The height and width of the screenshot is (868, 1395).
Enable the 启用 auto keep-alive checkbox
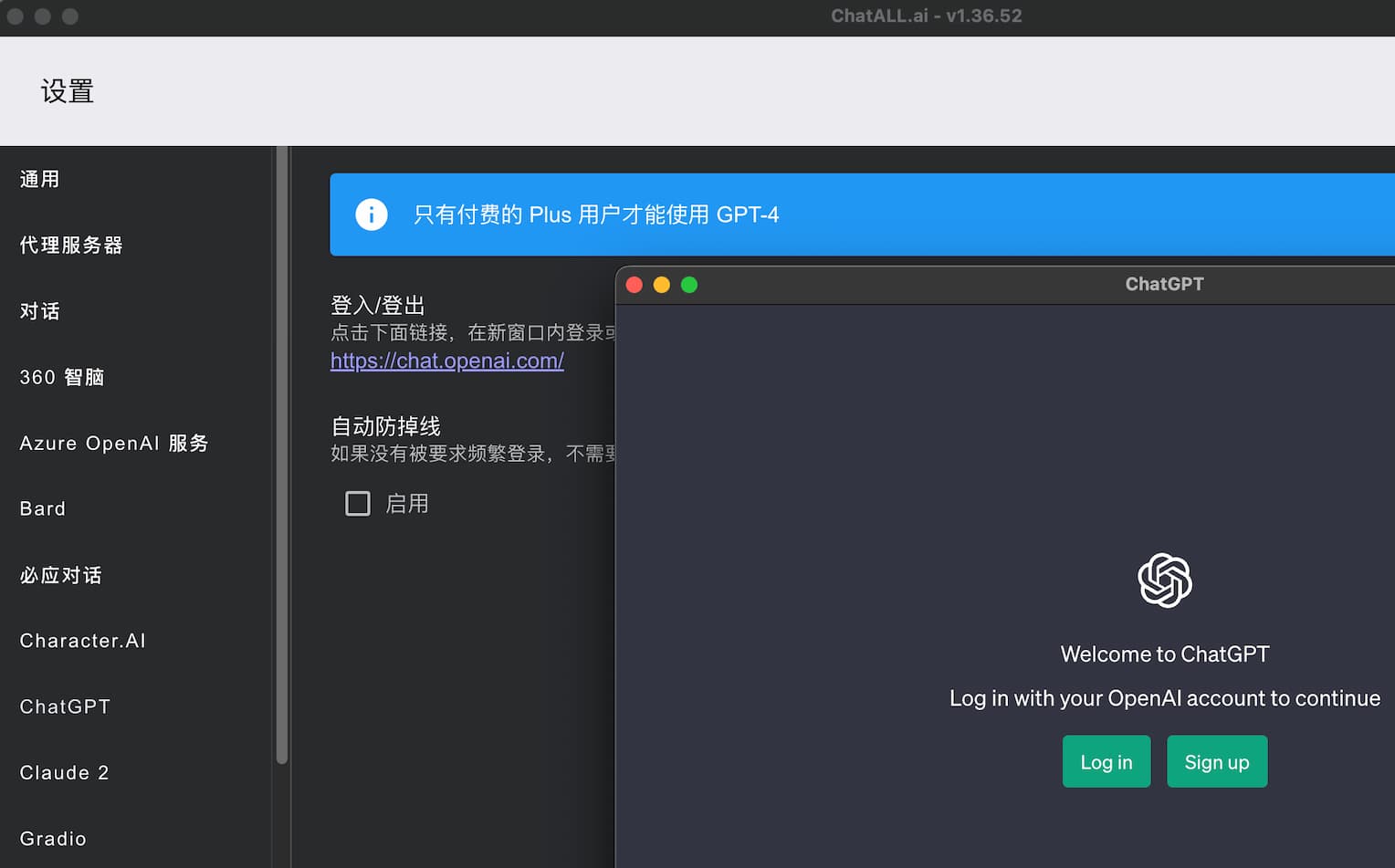click(358, 504)
